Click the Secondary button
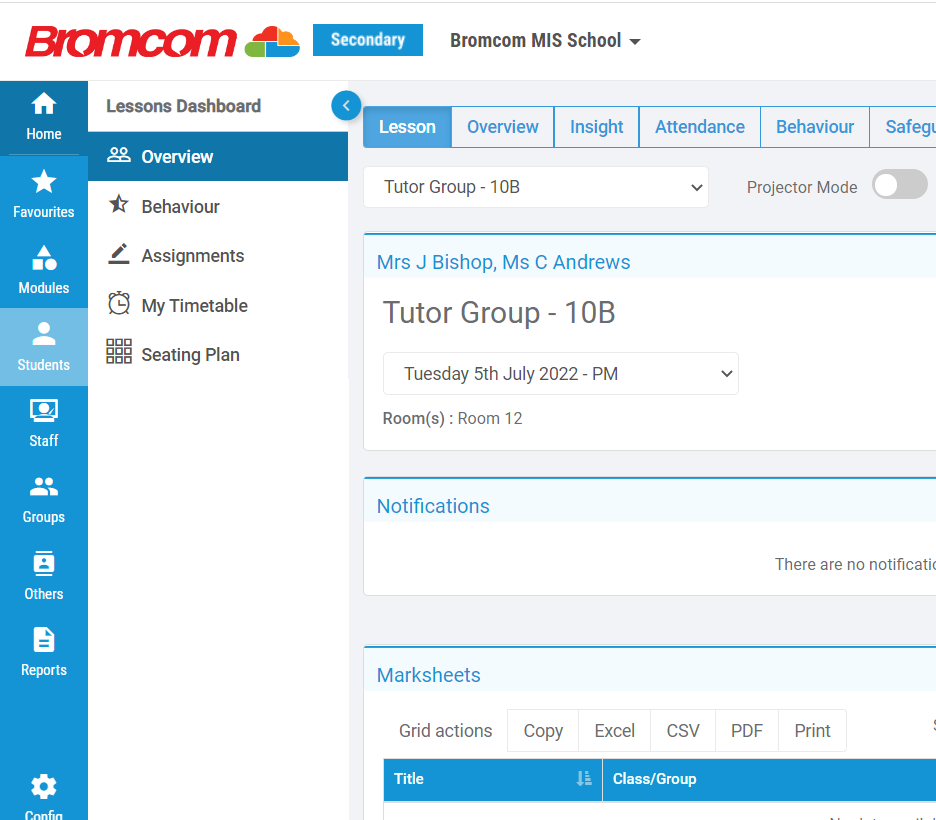This screenshot has width=936, height=820. 368,40
